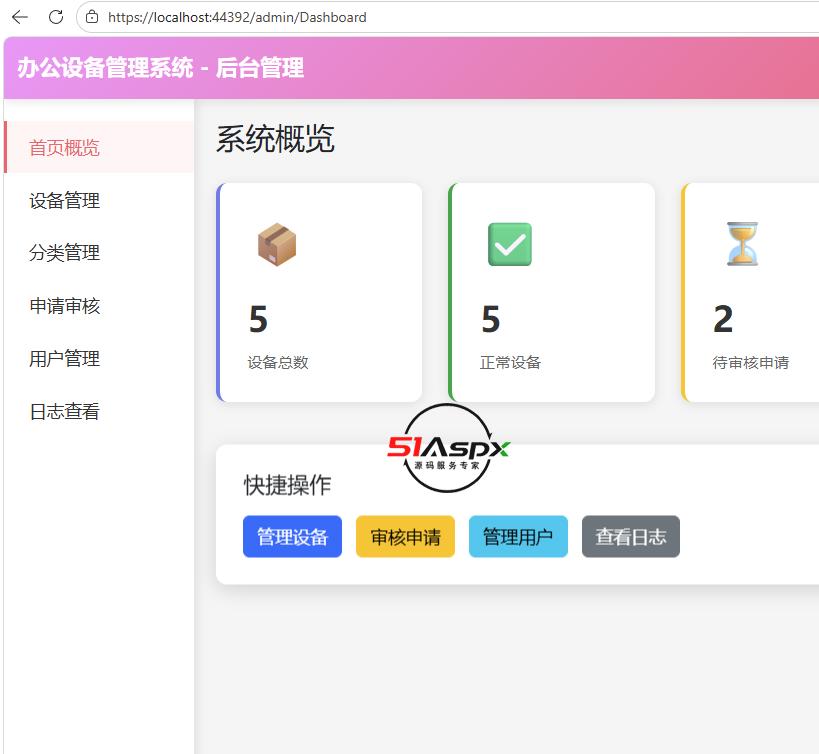Click the cardboard box icon on 设备总数 card
The height and width of the screenshot is (754, 819).
pos(277,244)
